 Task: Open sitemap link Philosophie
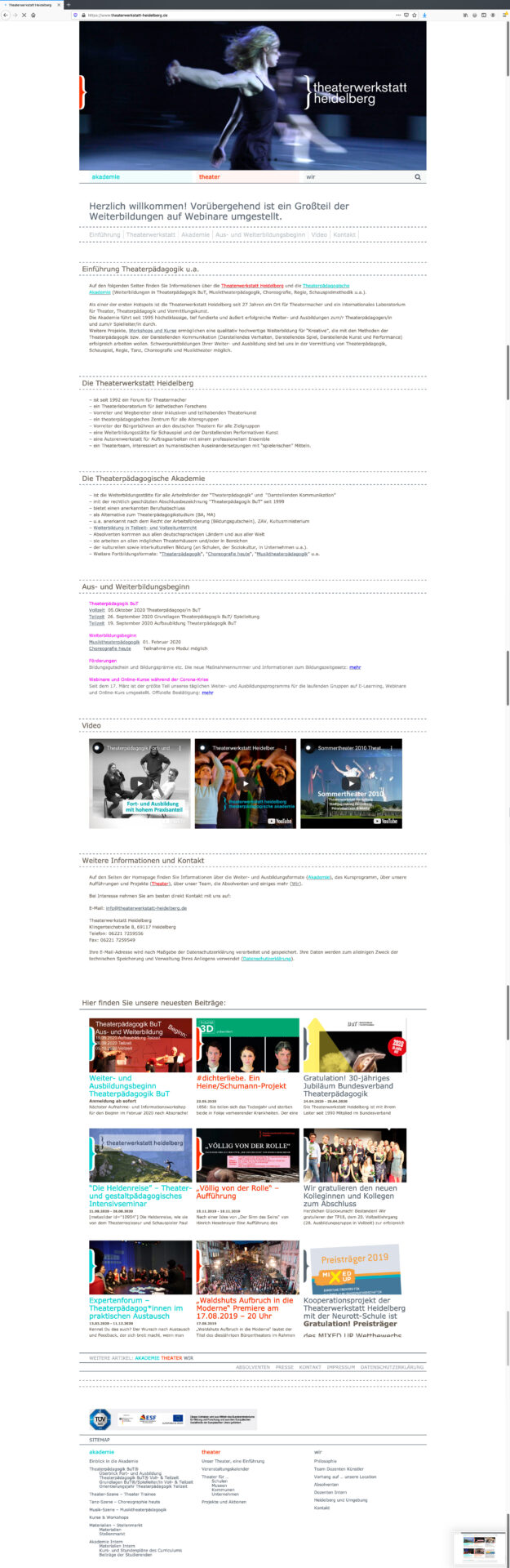tap(325, 1461)
